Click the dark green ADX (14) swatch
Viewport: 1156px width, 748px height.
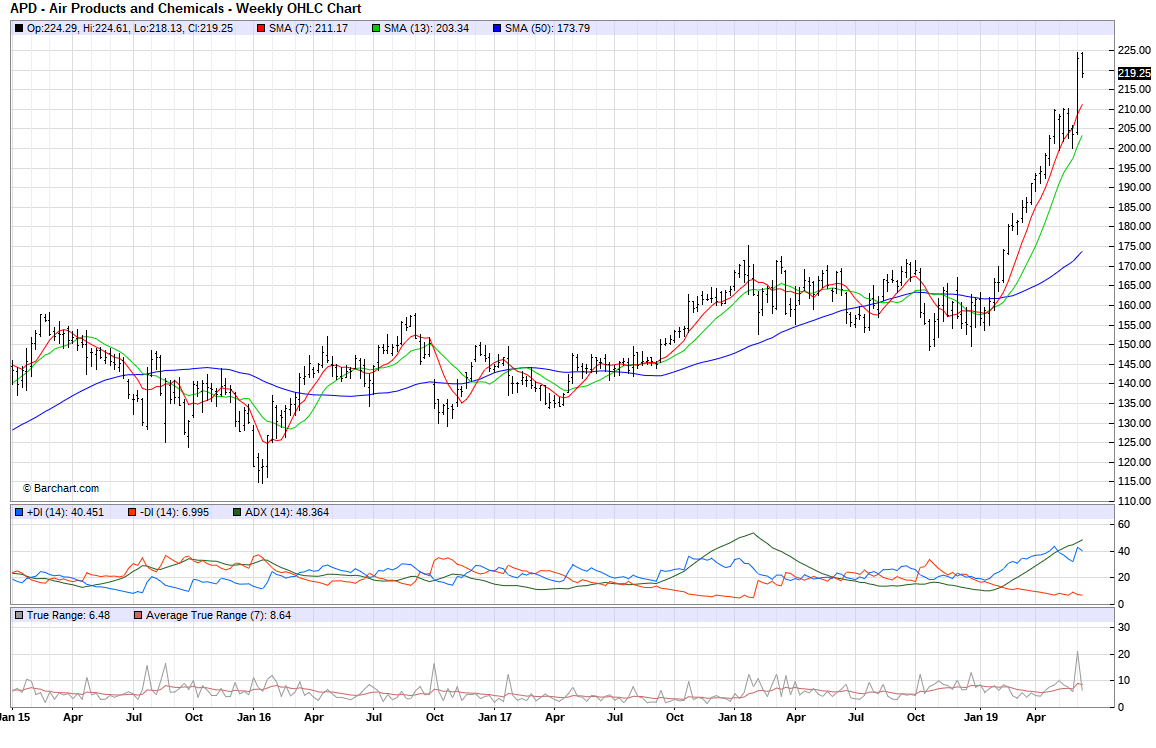pos(237,512)
